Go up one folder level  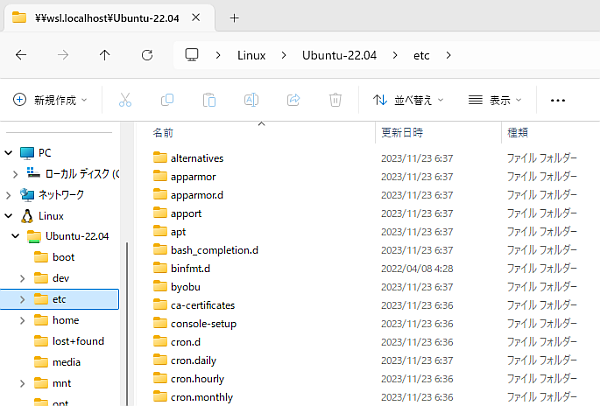pos(104,55)
